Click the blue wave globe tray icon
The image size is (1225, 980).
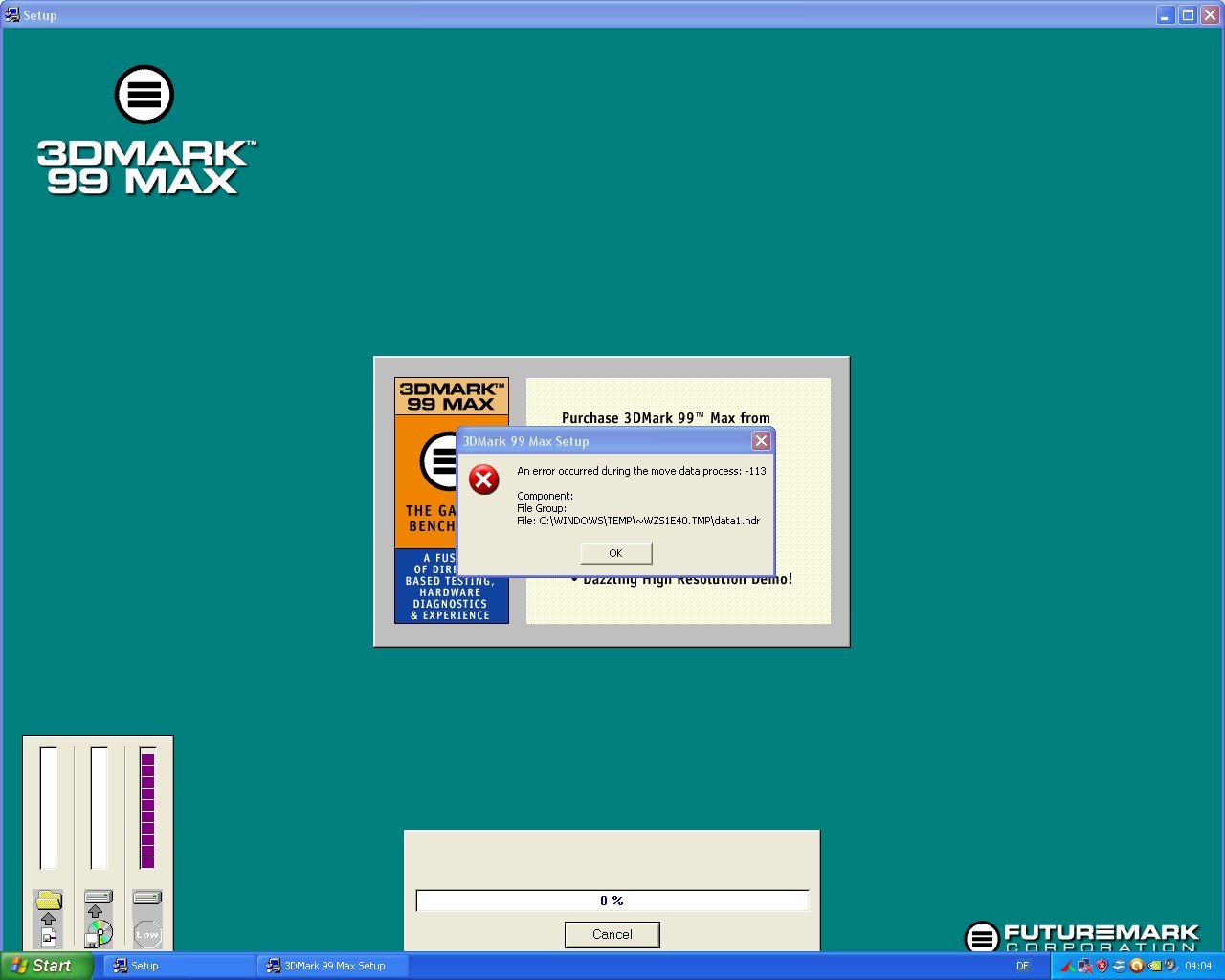(1119, 966)
